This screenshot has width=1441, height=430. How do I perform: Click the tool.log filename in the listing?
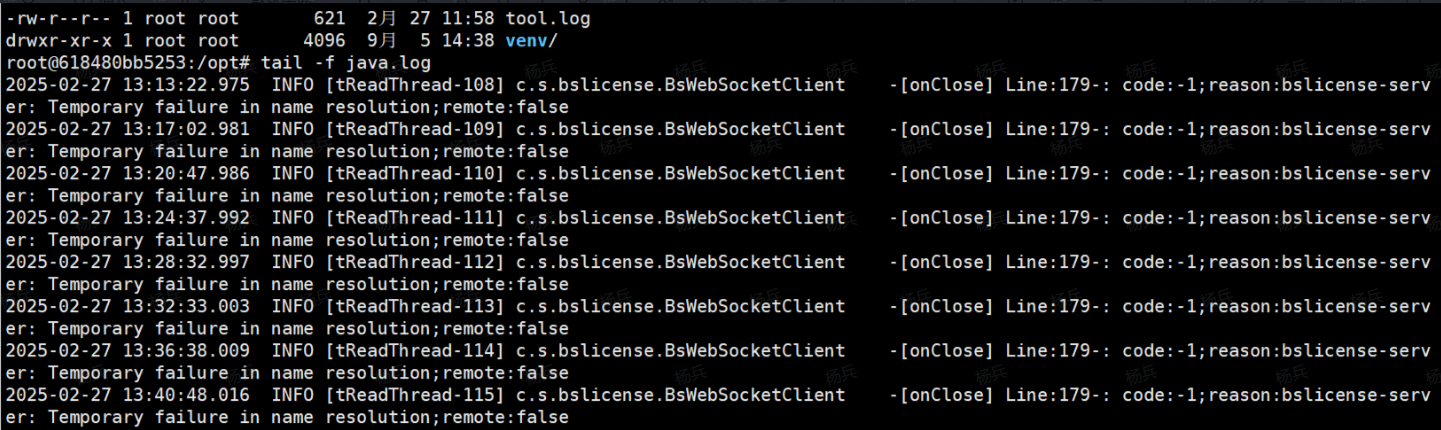tap(547, 19)
